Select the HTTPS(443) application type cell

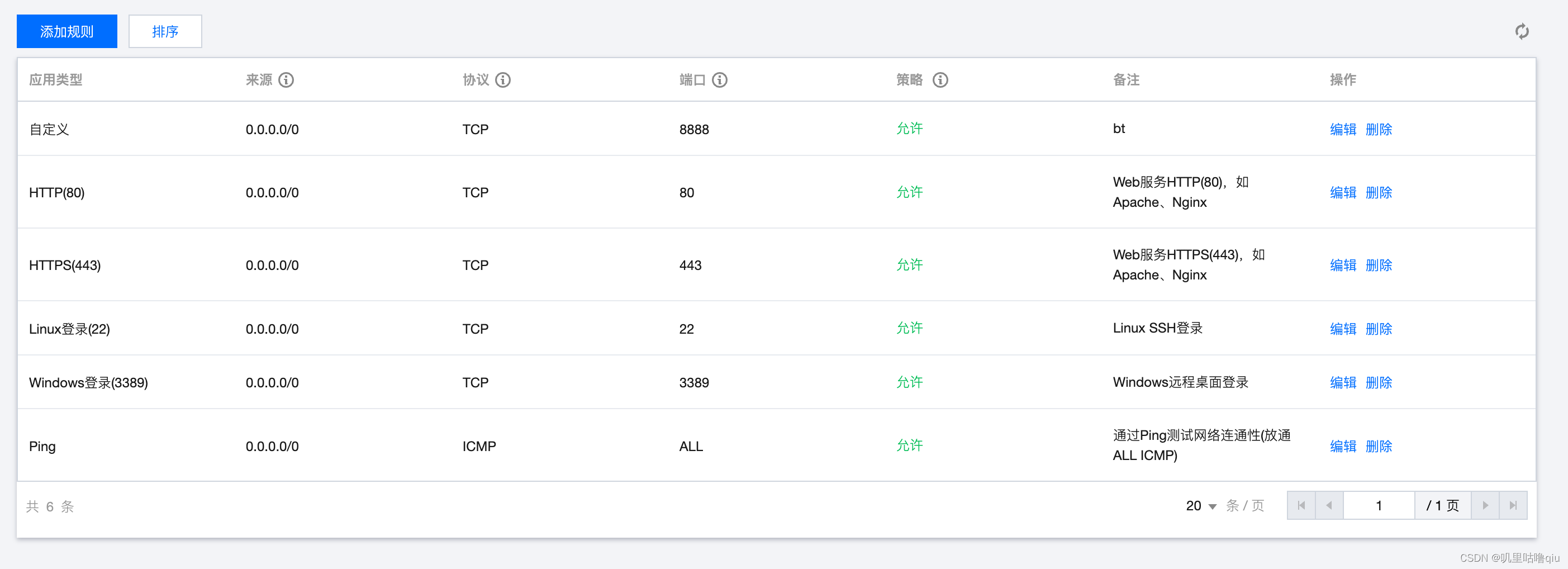(x=64, y=265)
